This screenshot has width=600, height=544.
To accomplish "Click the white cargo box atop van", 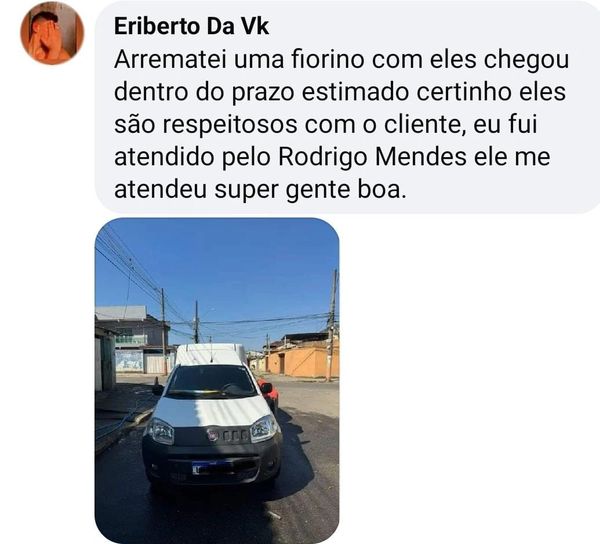I will (210, 354).
